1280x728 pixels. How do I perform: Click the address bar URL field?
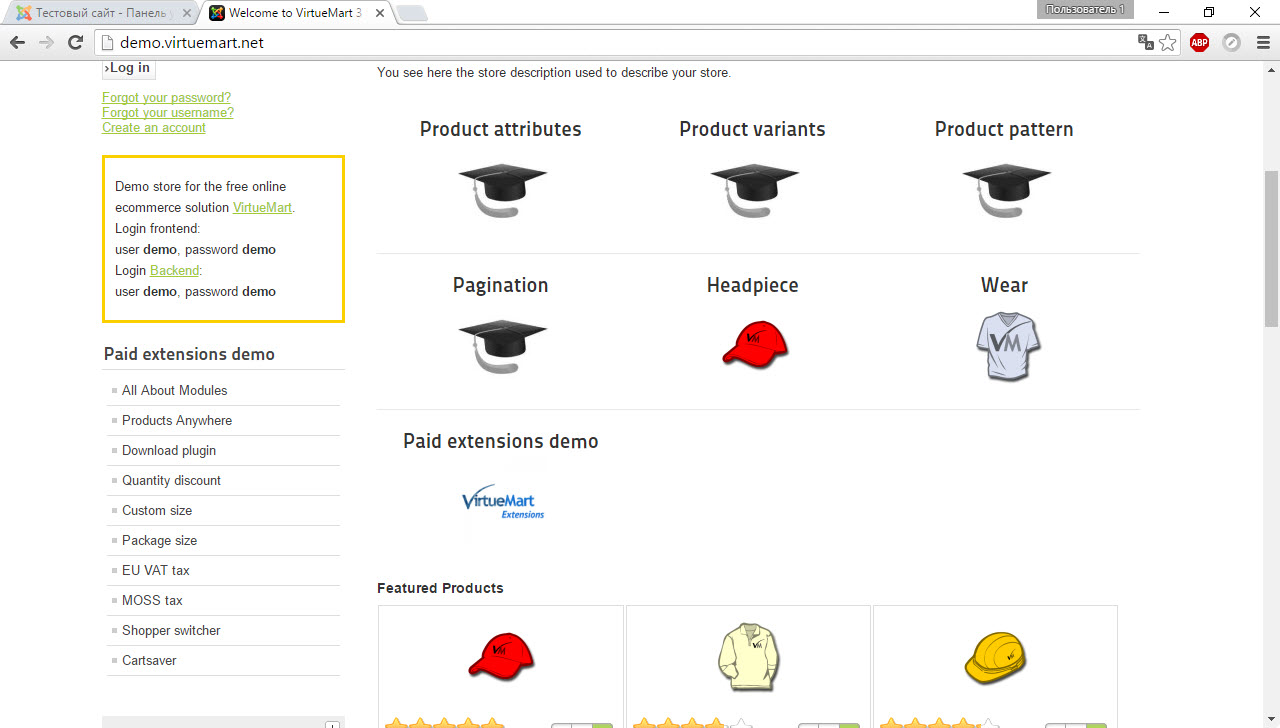[620, 42]
